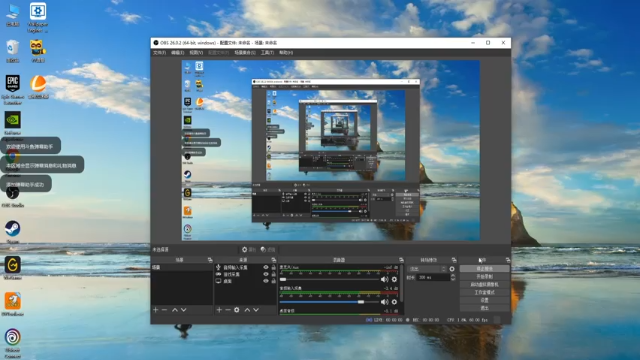This screenshot has height=360, width=640.
Task: Click the source filters button above docks
Action: click(x=268, y=249)
